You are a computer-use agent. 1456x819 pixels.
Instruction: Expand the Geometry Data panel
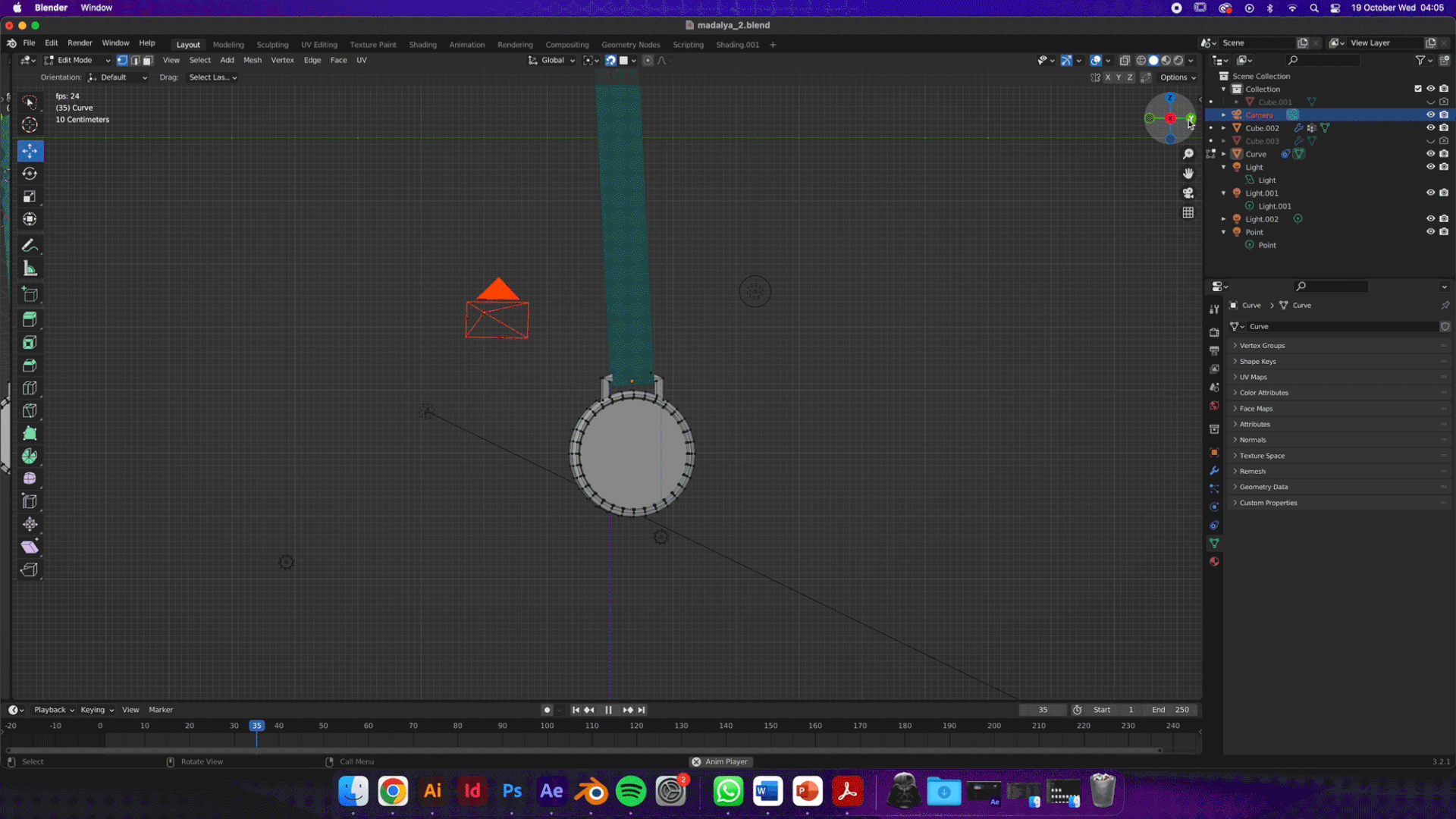point(1263,487)
